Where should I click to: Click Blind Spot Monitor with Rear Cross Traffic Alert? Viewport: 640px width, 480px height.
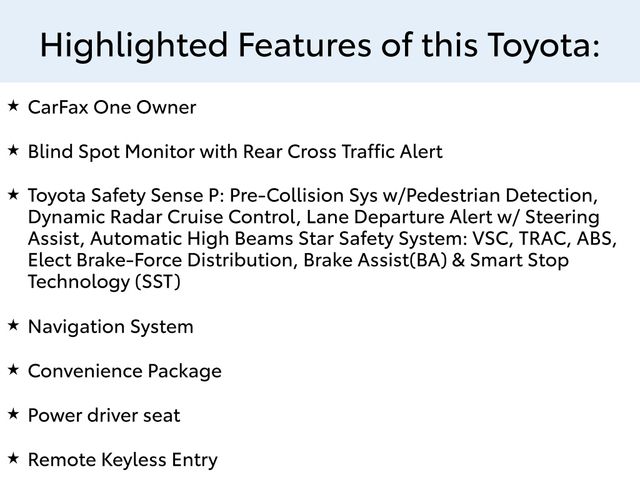(235, 152)
